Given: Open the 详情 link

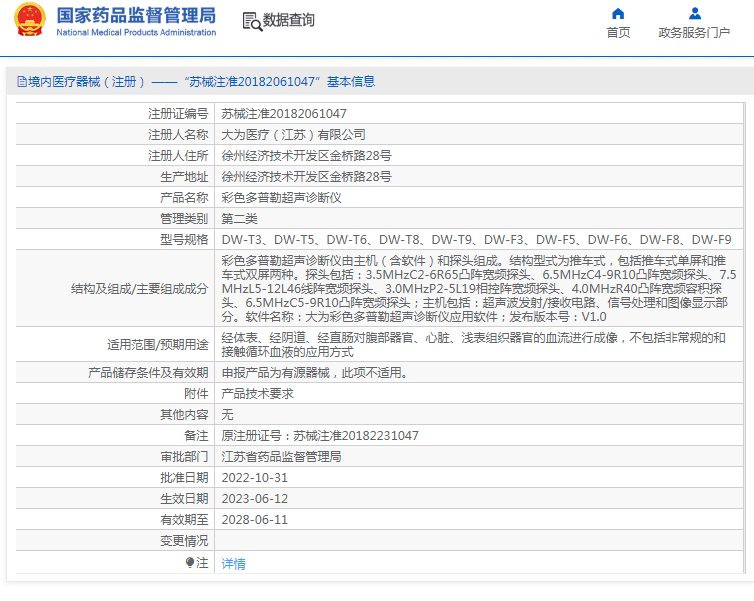Looking at the screenshot, I should point(234,563).
